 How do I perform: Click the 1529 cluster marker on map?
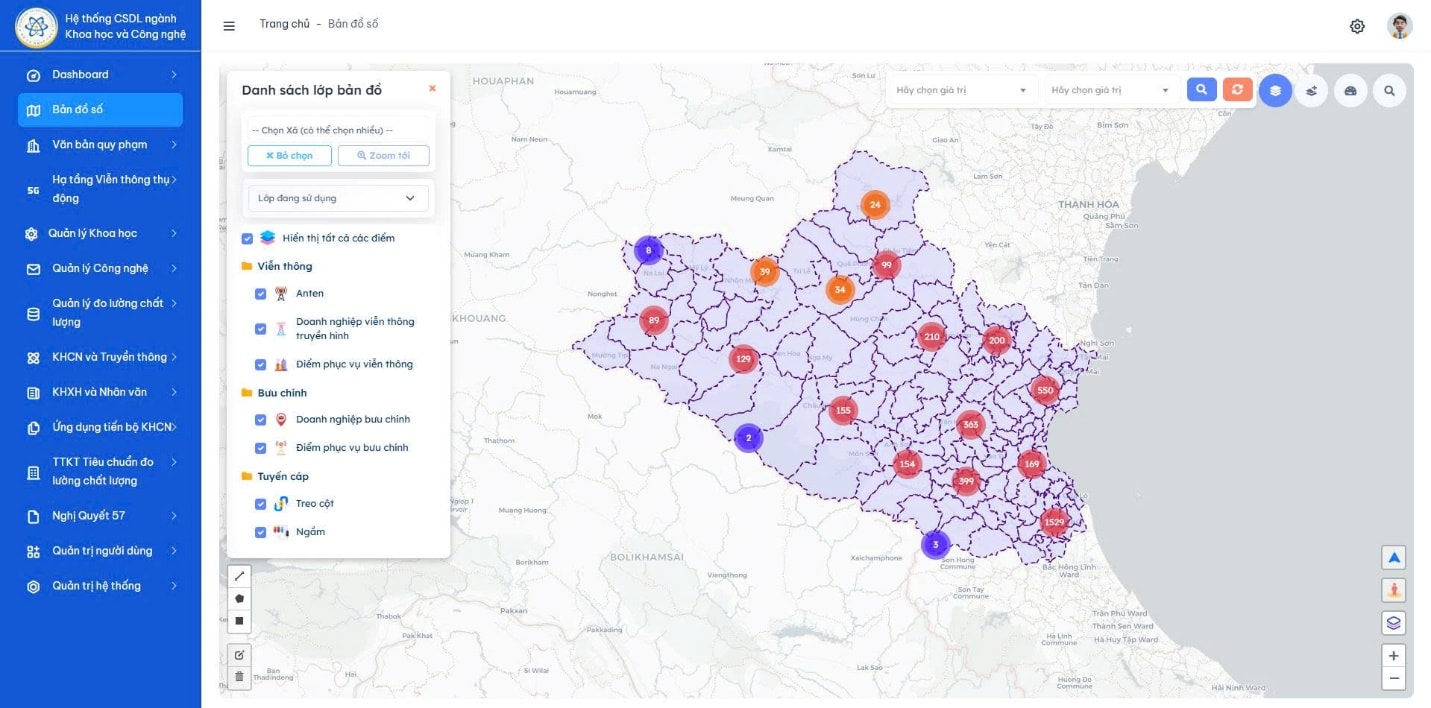click(x=1054, y=522)
